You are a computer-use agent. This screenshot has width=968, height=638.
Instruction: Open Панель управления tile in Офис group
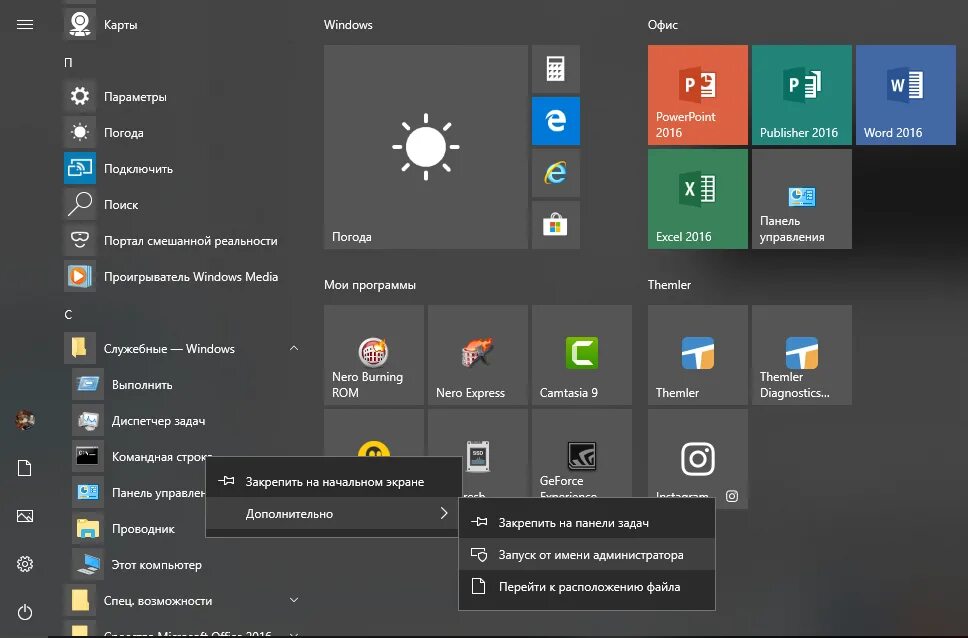[802, 199]
